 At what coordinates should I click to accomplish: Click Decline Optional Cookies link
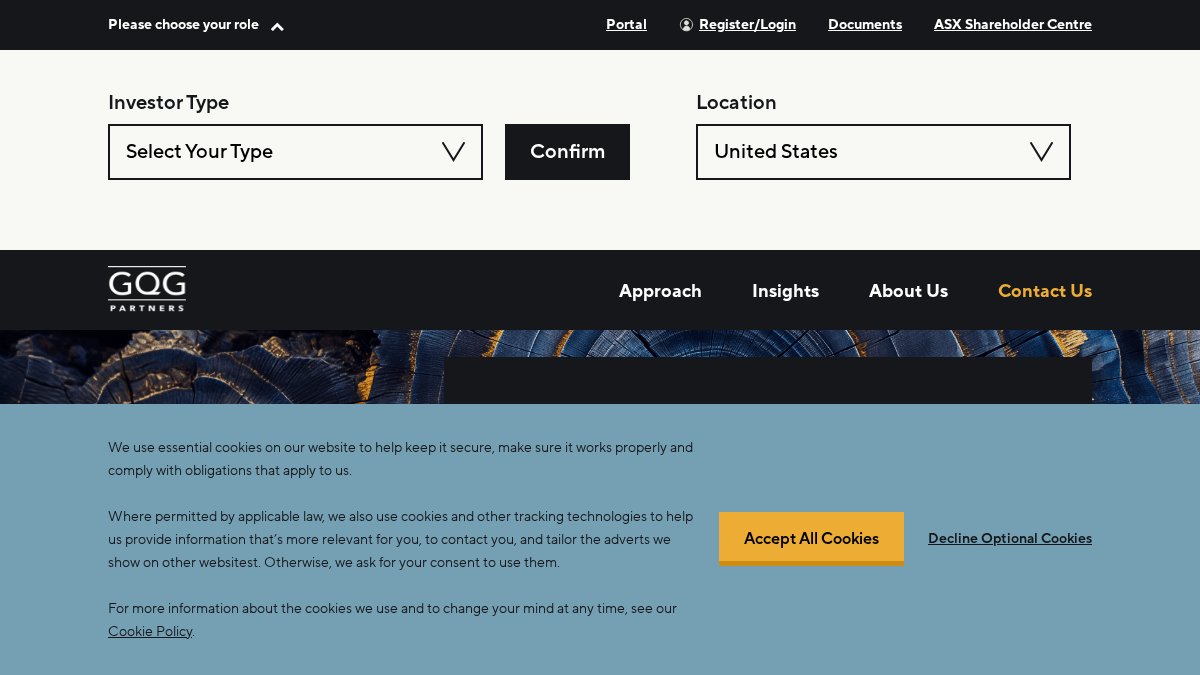1010,538
